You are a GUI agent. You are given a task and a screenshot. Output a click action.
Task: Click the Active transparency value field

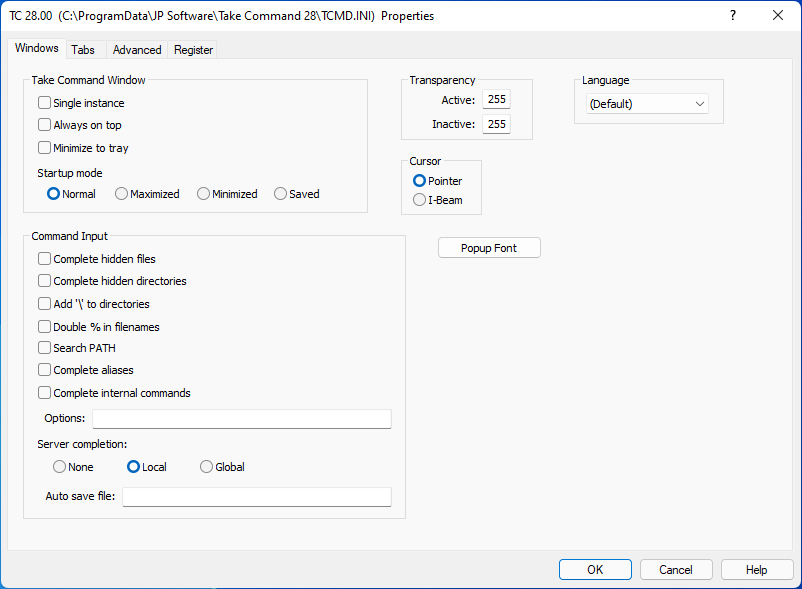(496, 99)
